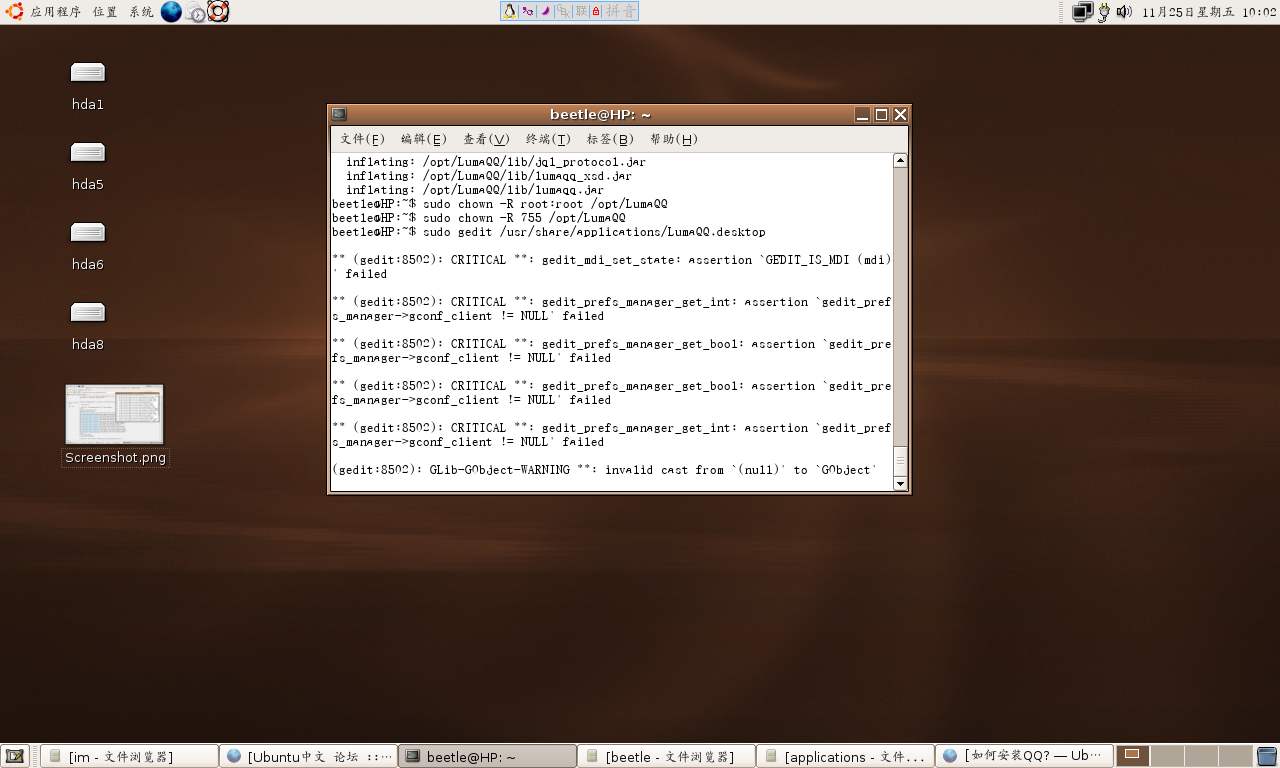Switch the 拼音 input method selector

pos(621,11)
